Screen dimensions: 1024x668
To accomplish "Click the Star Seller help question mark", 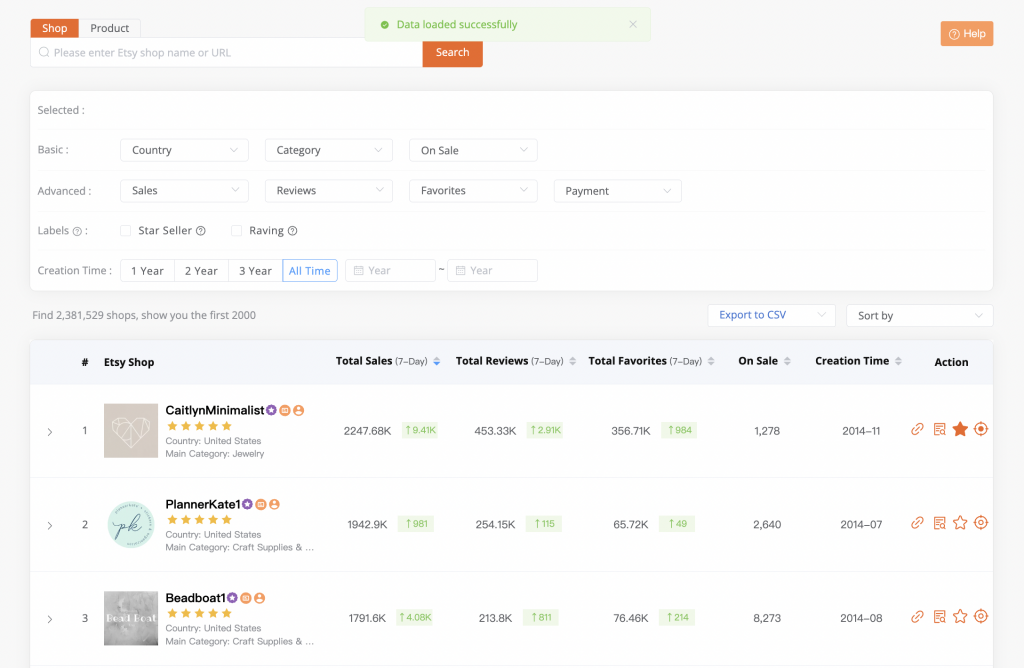I will (x=201, y=231).
